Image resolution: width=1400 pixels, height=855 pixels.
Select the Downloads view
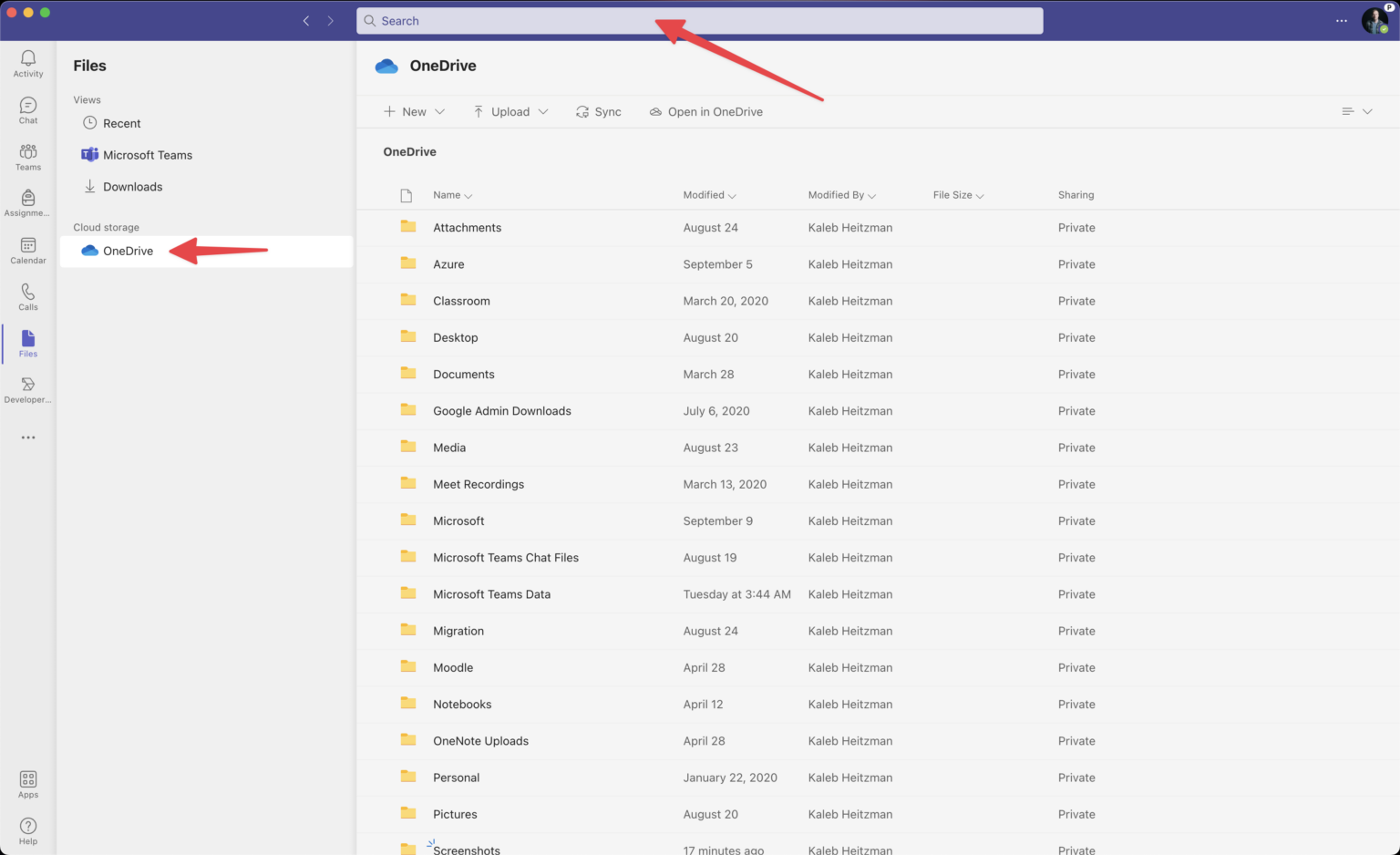[x=133, y=186]
